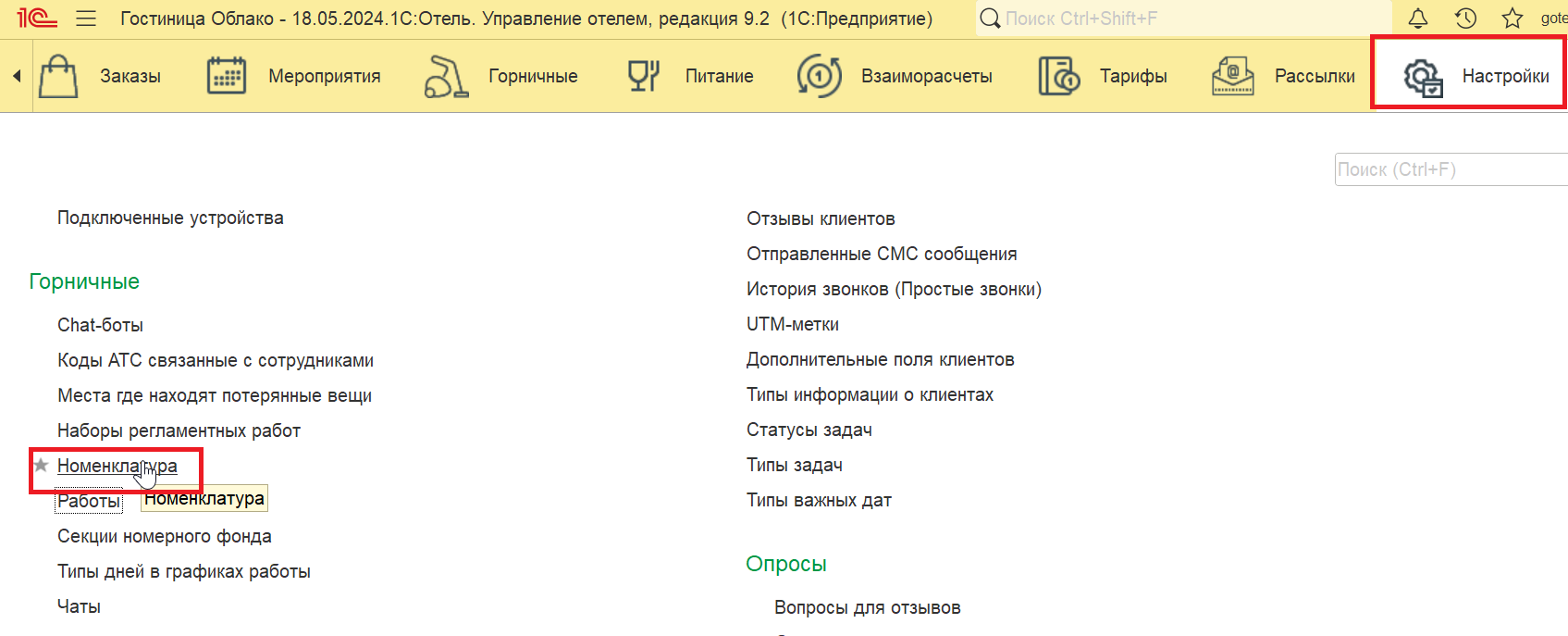Click the global search magnifier icon
Viewport: 1568px width, 636px height.
[x=990, y=19]
